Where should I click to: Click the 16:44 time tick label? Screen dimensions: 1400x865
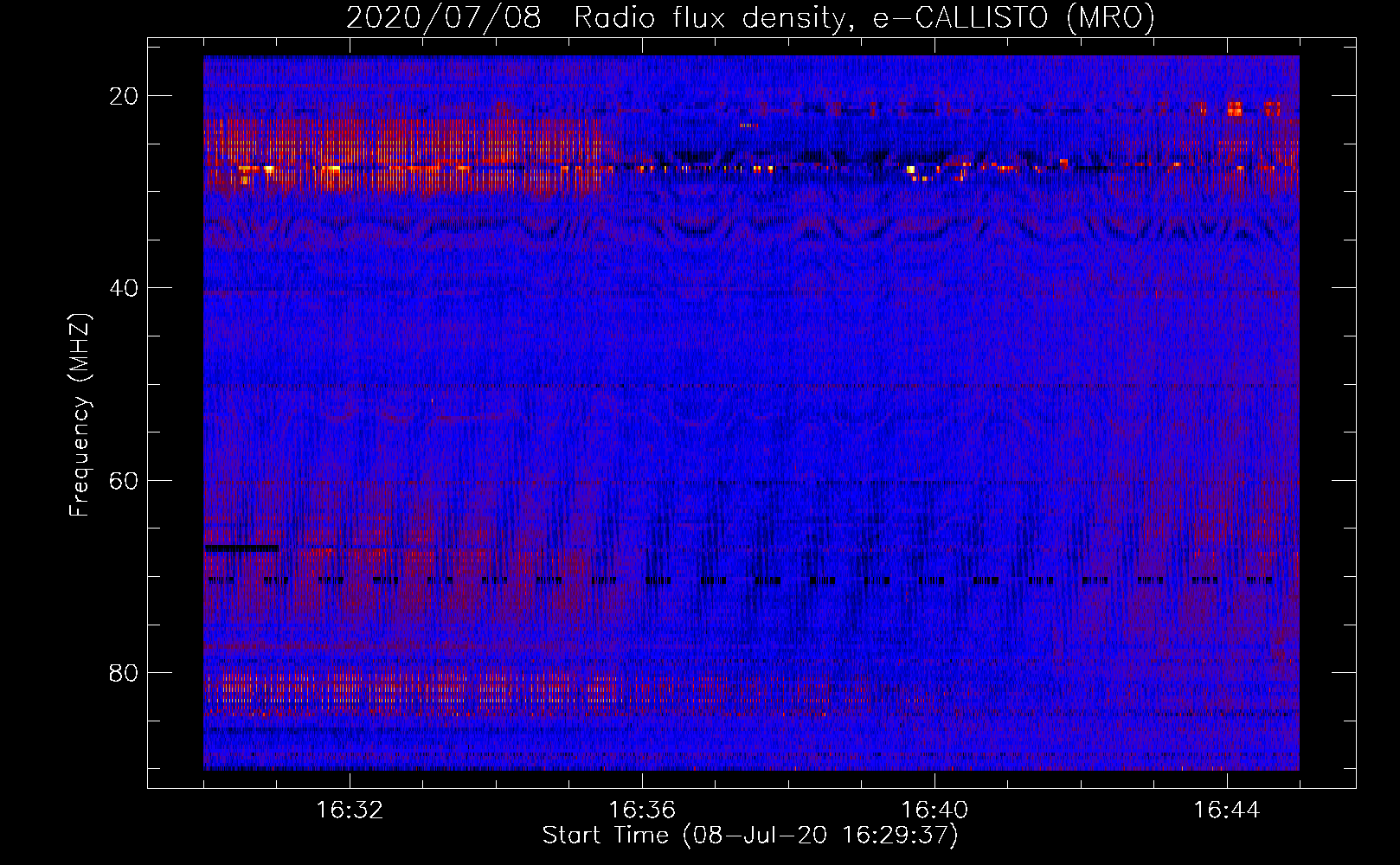pyautogui.click(x=1226, y=811)
